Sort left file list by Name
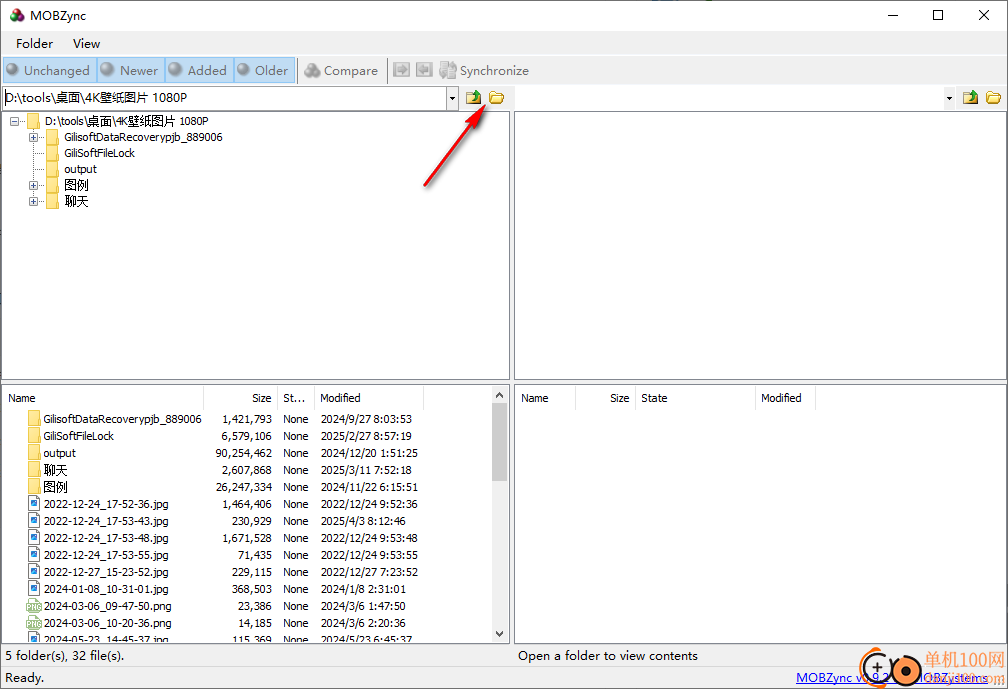Image resolution: width=1008 pixels, height=689 pixels. 104,398
